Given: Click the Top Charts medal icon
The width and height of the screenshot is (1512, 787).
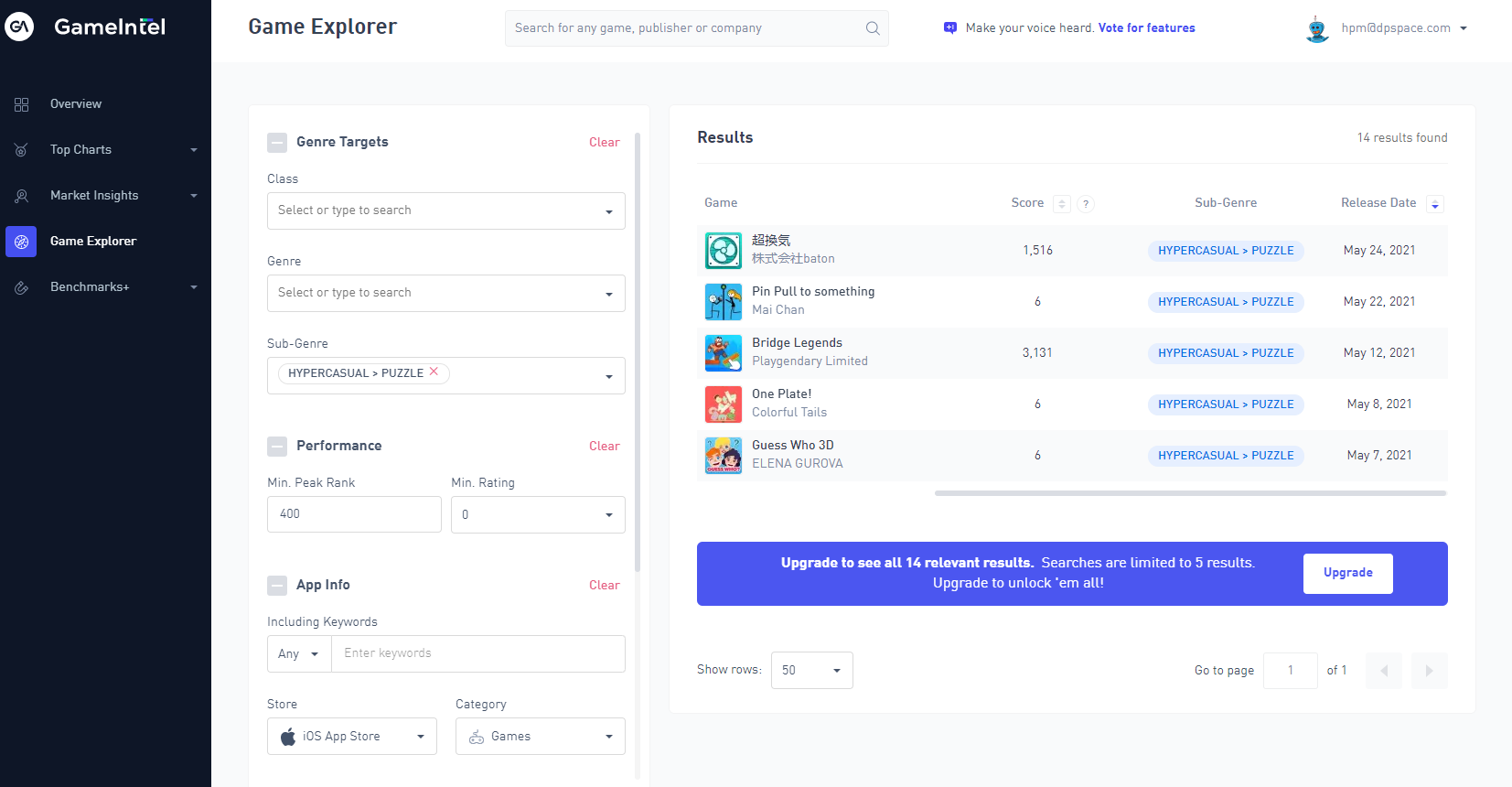Looking at the screenshot, I should point(22,150).
